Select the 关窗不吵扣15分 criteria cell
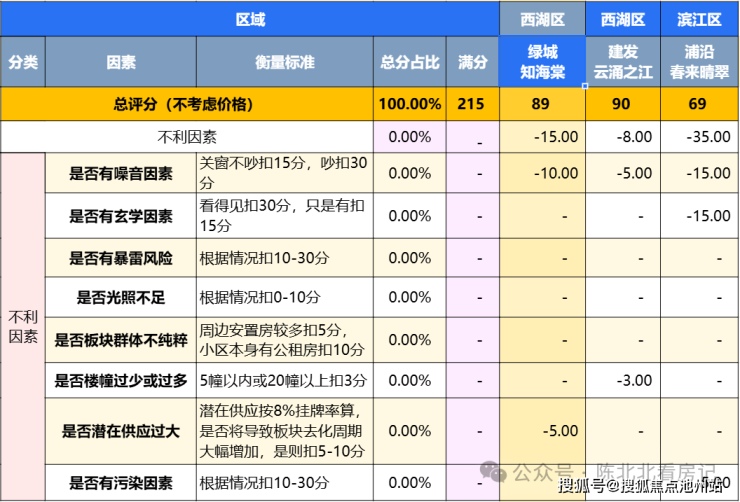The height and width of the screenshot is (502, 740). pyautogui.click(x=285, y=173)
